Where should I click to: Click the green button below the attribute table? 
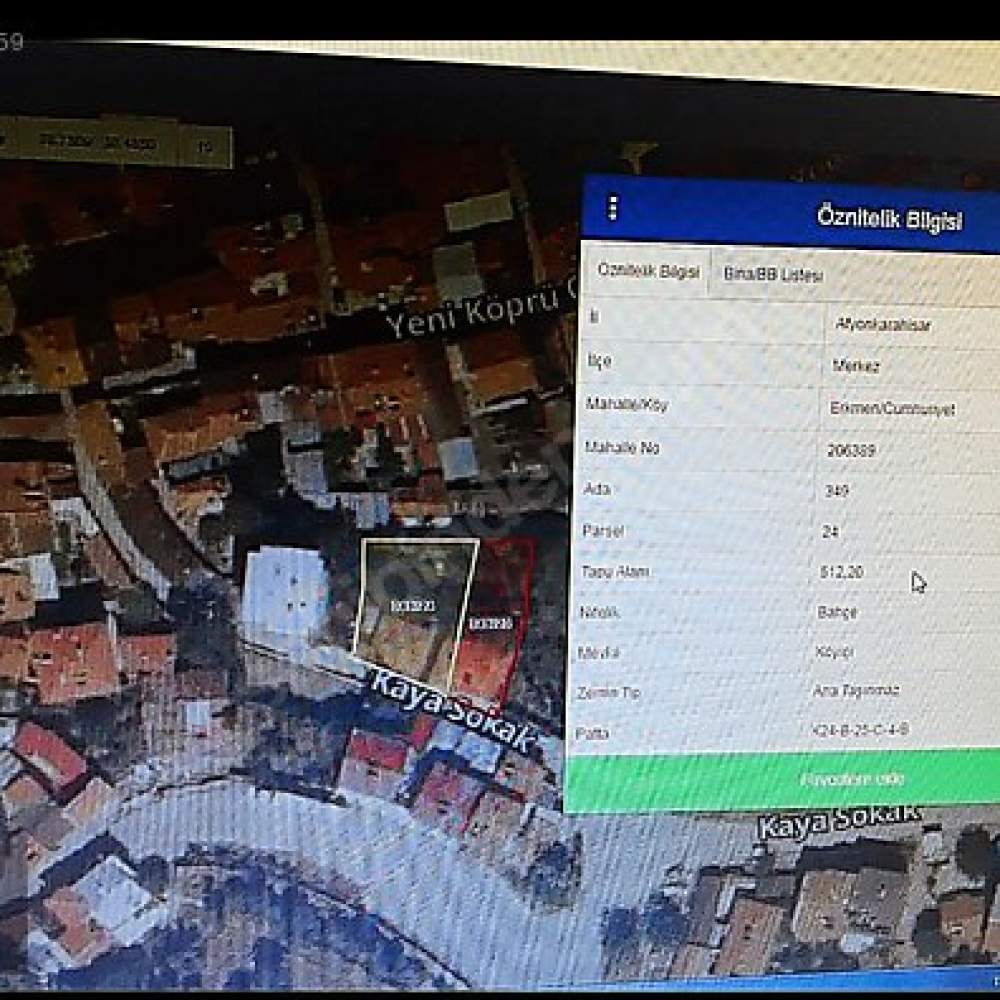tap(782, 780)
